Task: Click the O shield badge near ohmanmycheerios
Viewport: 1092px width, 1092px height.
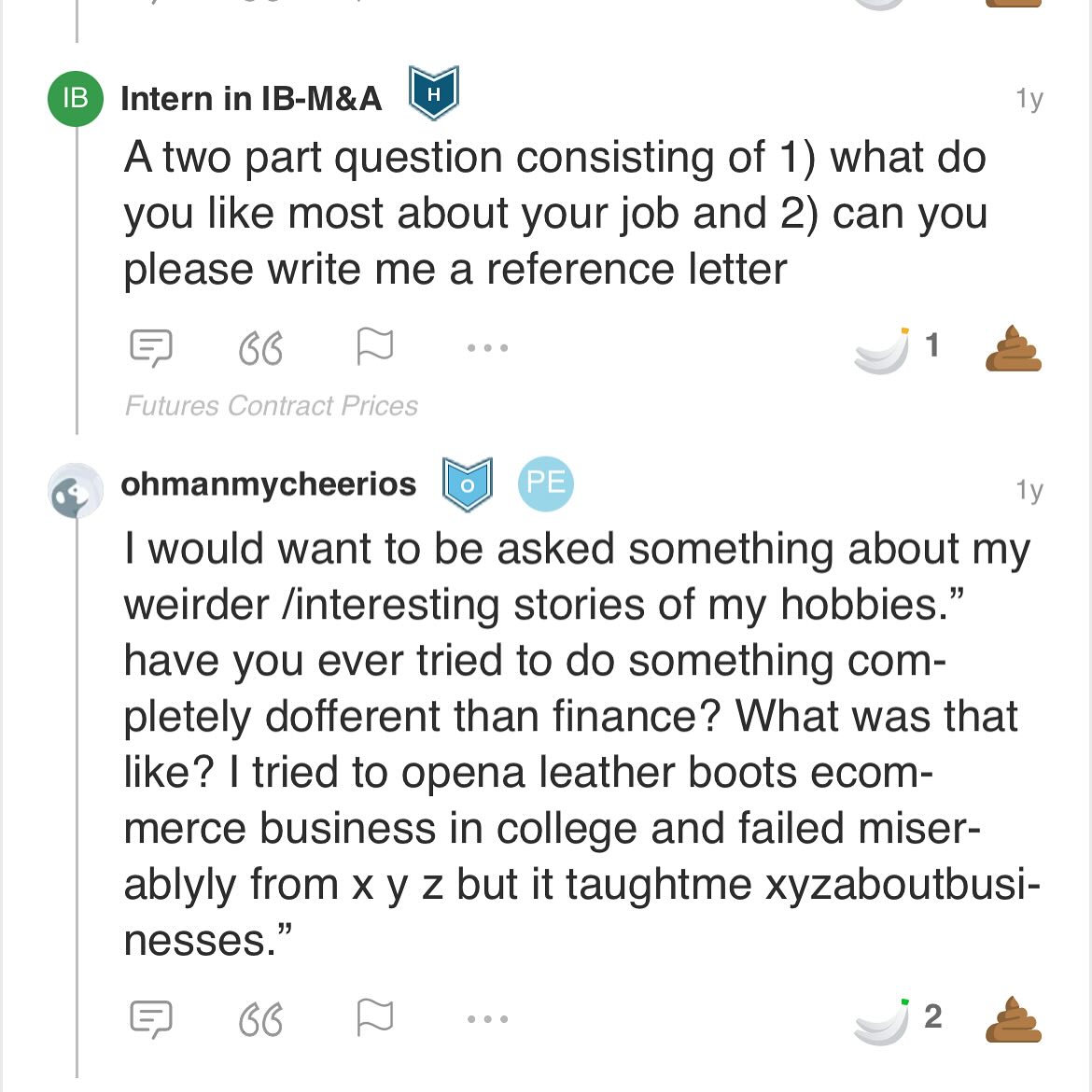Action: tap(467, 484)
